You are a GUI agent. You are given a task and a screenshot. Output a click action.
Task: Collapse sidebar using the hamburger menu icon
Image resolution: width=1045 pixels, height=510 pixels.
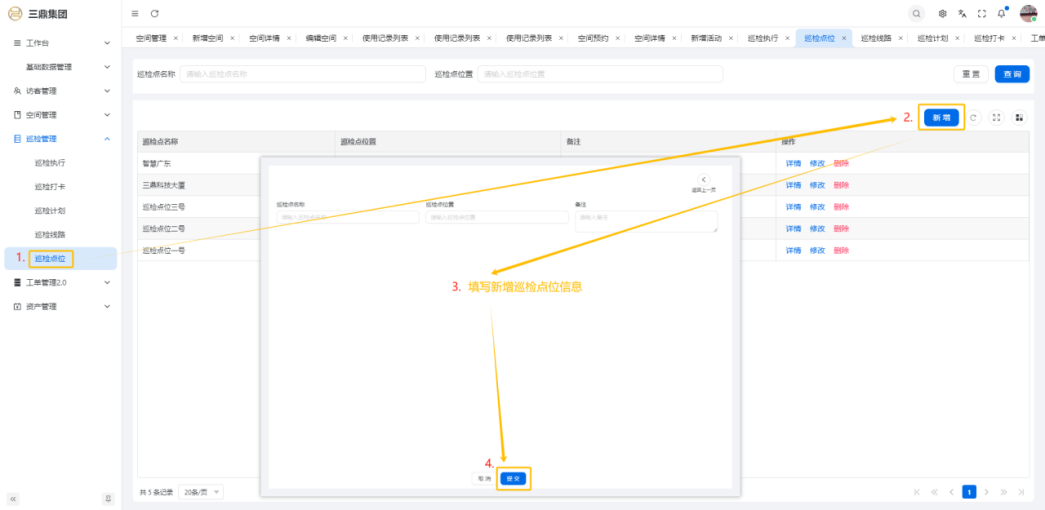(x=135, y=13)
